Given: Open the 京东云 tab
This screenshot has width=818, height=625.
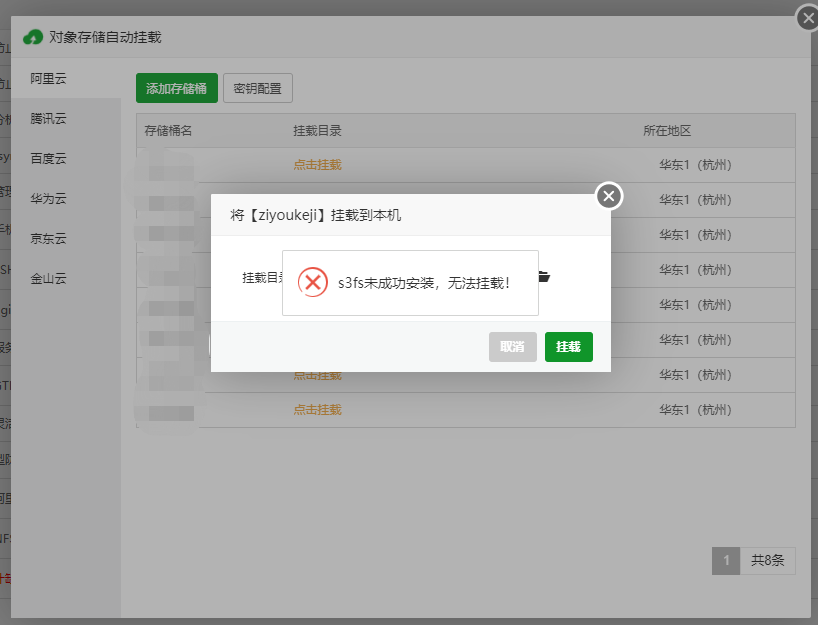Looking at the screenshot, I should point(66,238).
